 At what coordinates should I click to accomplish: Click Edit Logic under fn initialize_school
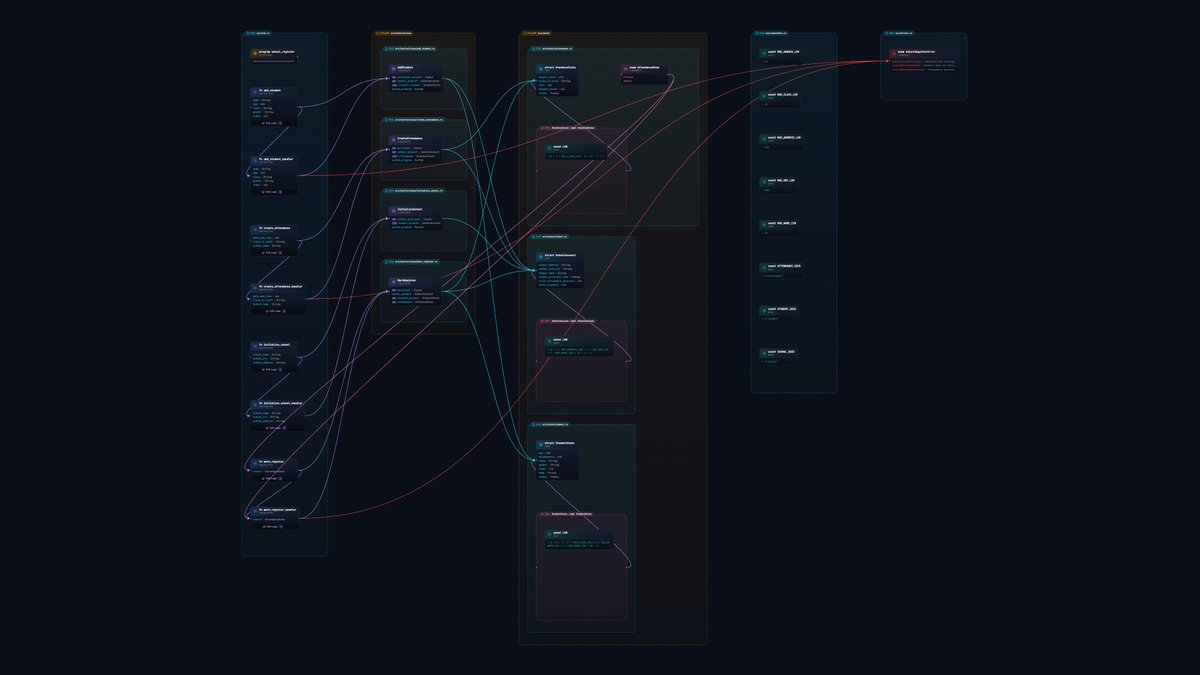(x=271, y=369)
